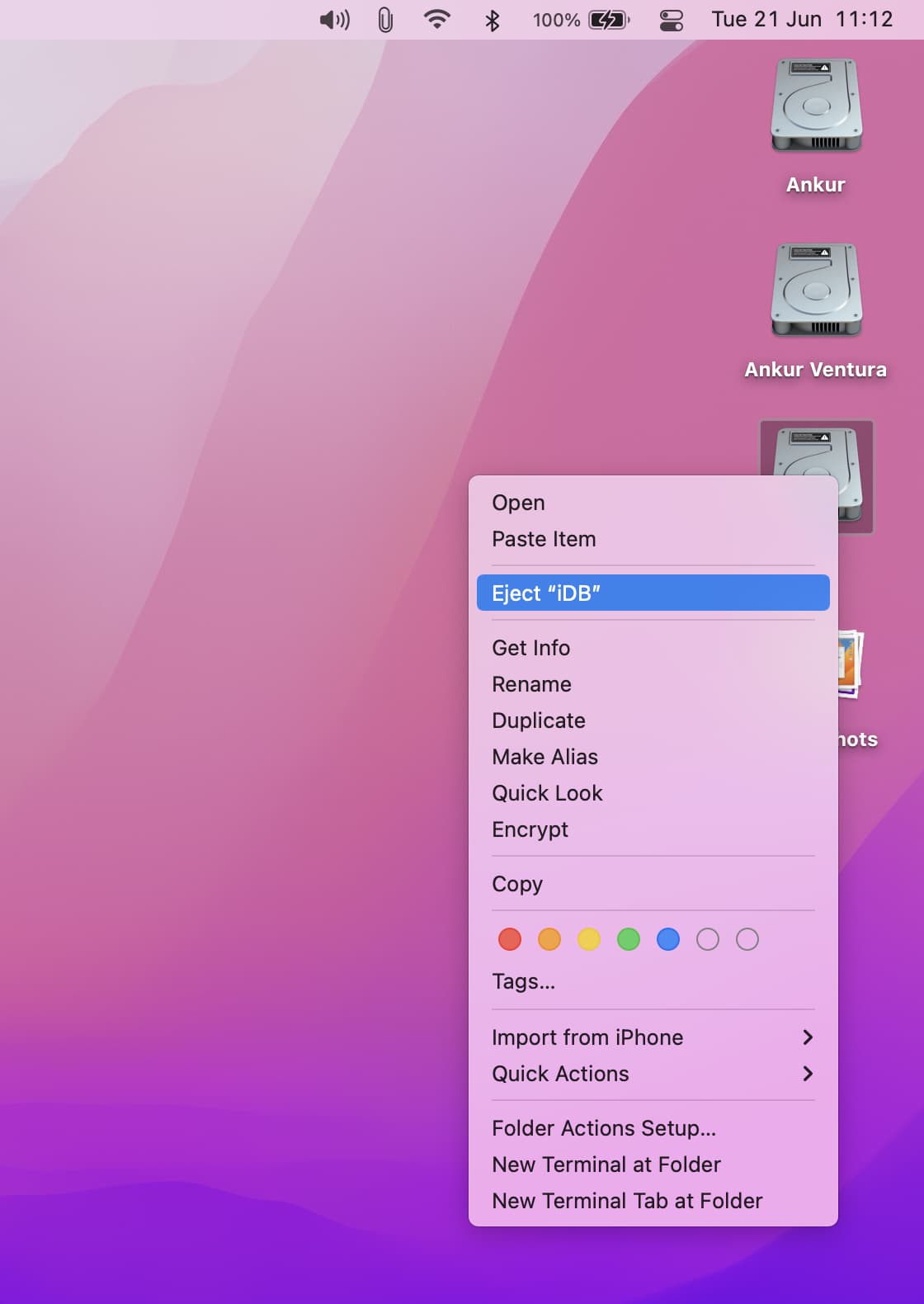
Task: Apply the green tag color
Action: (x=629, y=939)
